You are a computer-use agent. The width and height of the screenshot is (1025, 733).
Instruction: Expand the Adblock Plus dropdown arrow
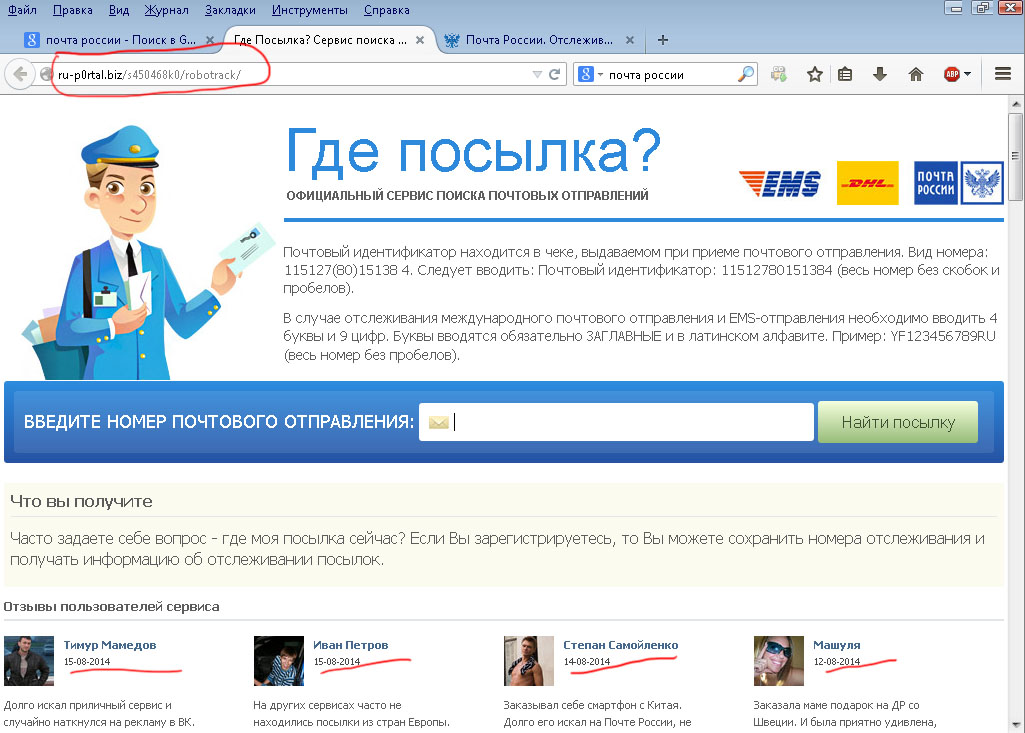click(967, 74)
